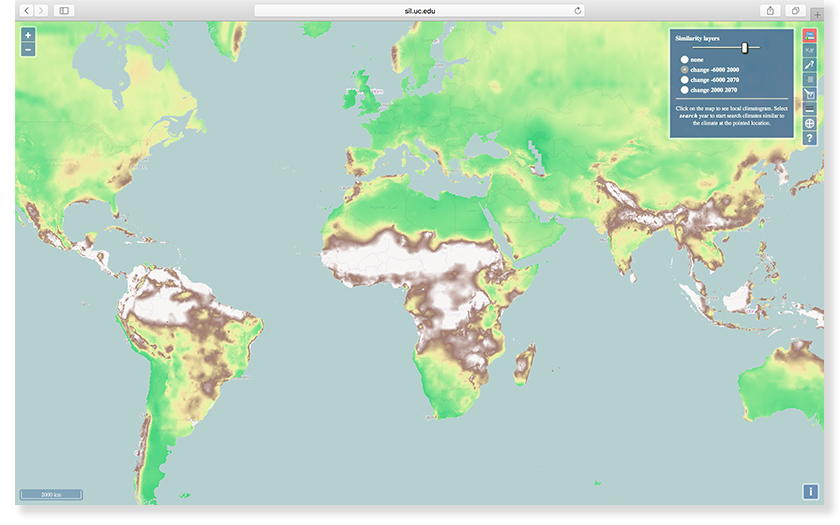Select the eyedropper query tool

point(810,65)
